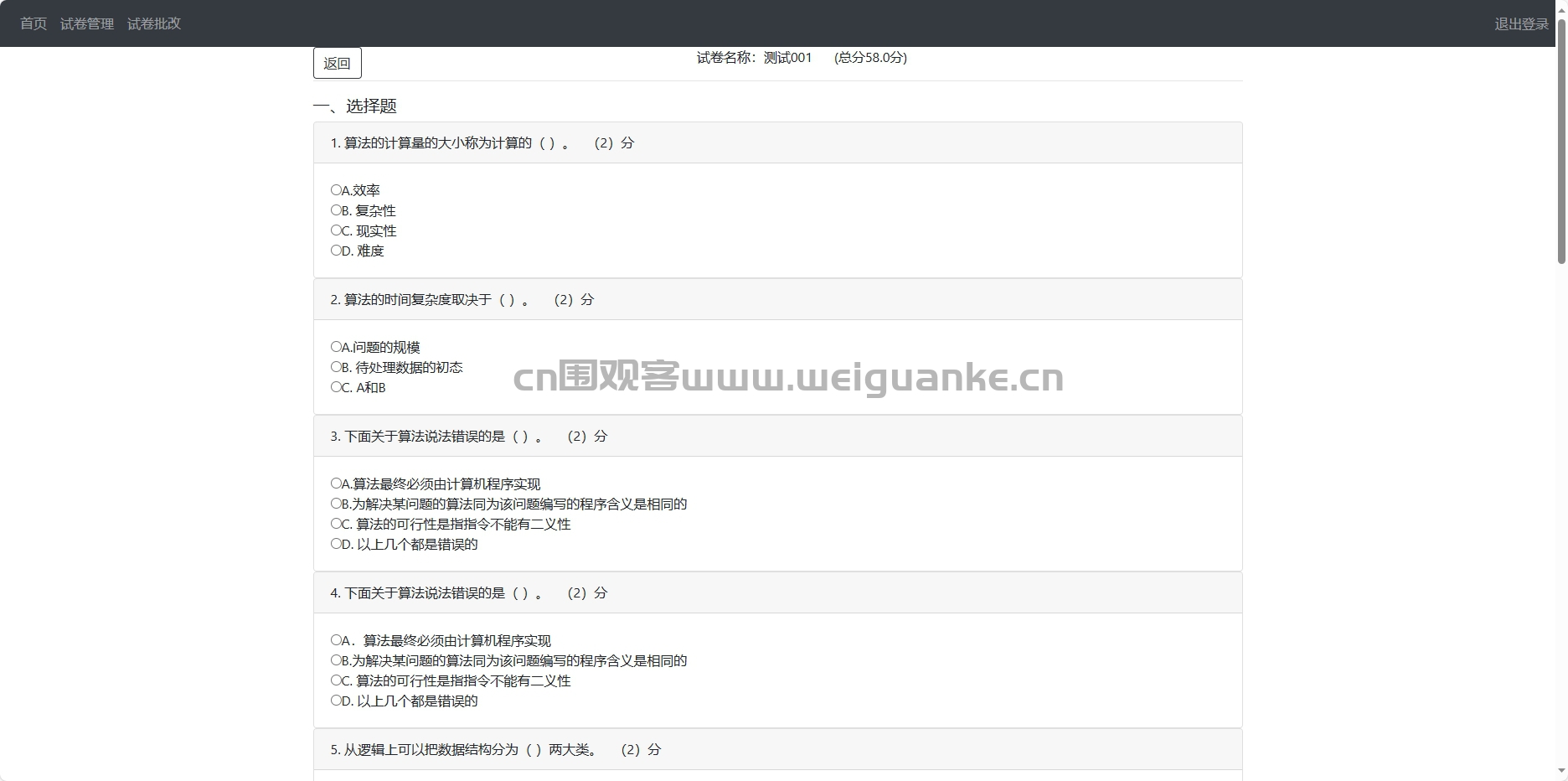Choose B. 待处理数据的初态 for question 2
Viewport: 1568px width, 781px height.
coord(336,367)
